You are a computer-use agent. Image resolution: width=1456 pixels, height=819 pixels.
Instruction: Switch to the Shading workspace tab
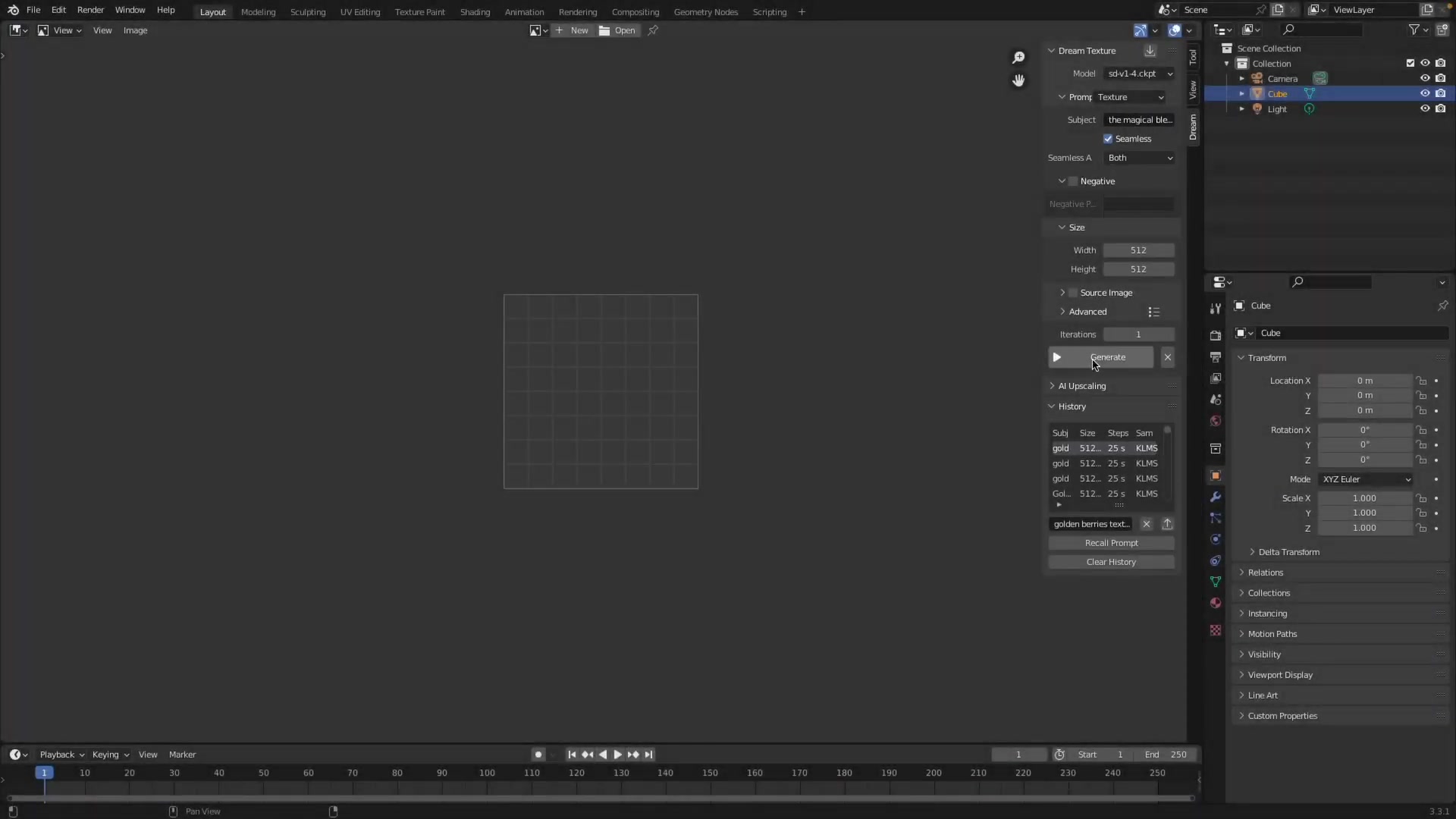point(475,12)
